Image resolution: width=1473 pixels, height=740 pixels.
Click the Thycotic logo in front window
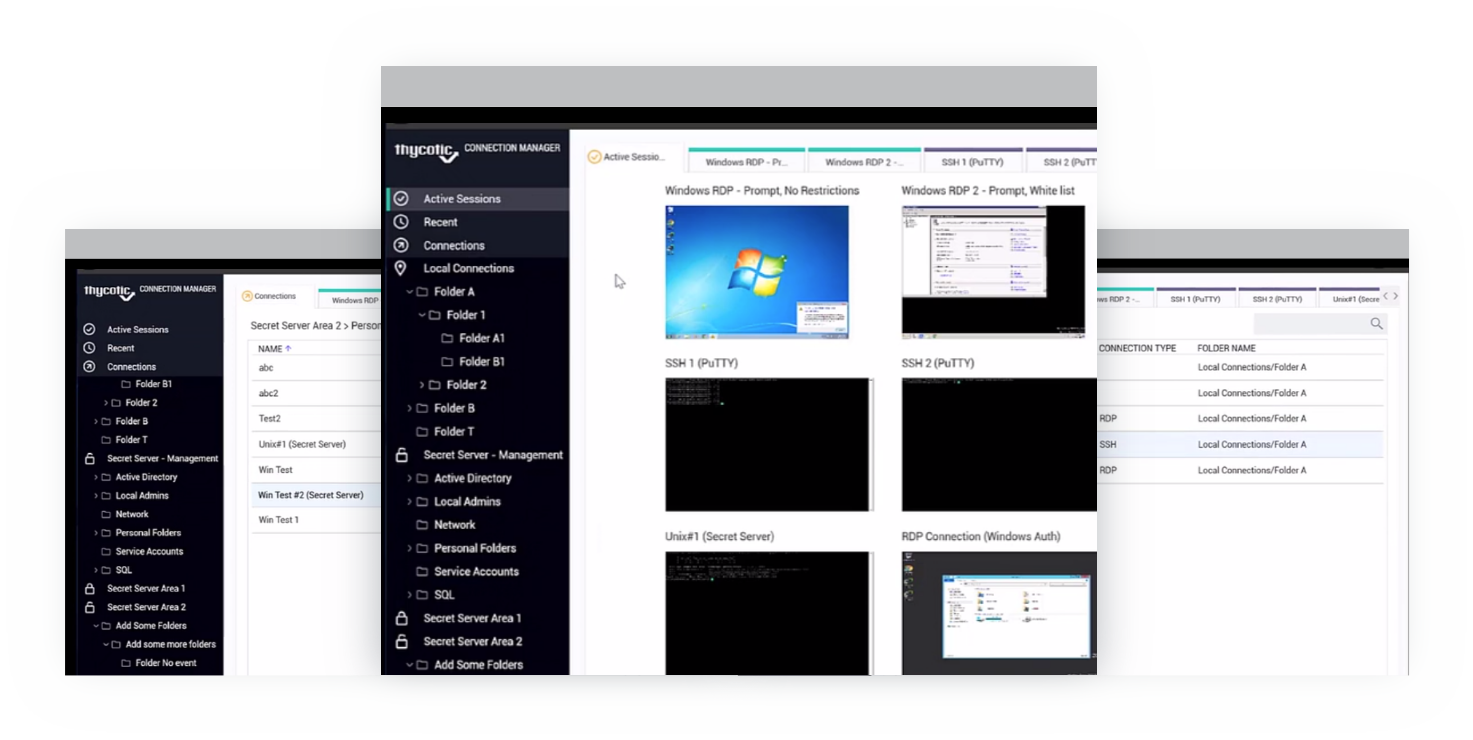click(x=426, y=151)
